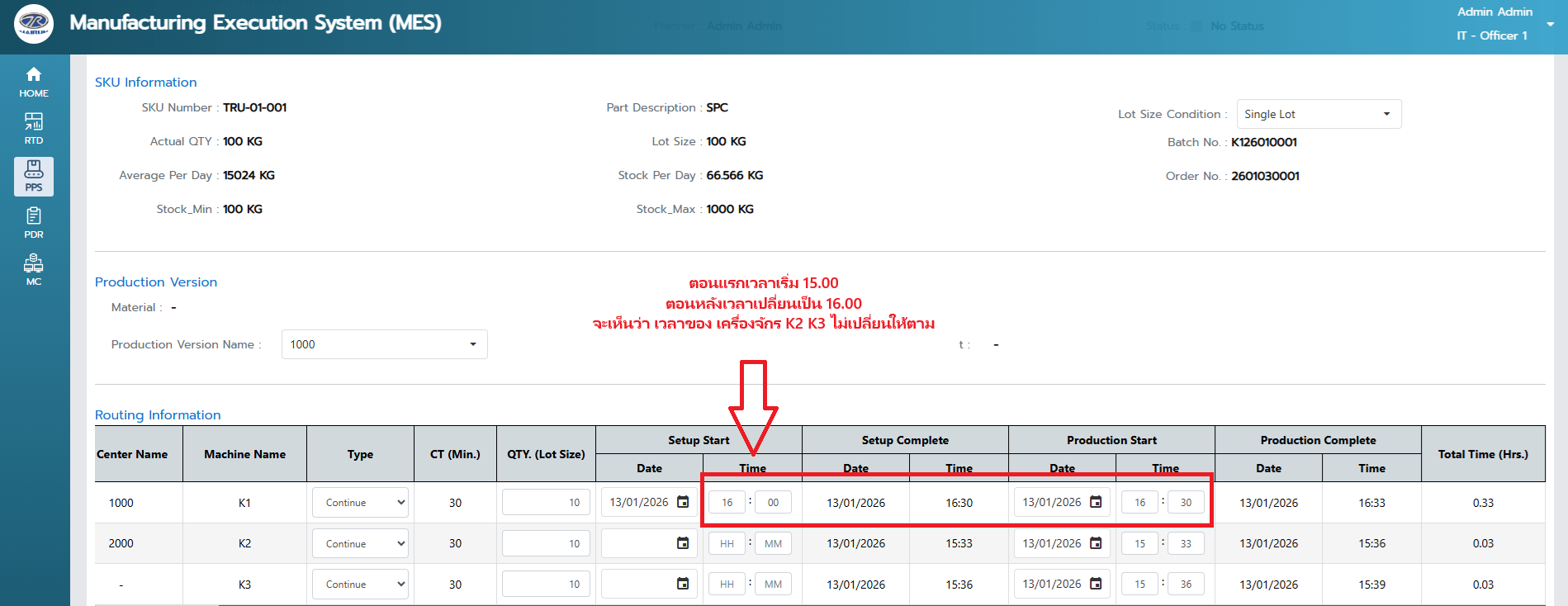This screenshot has height=606, width=1568.
Task: Change the K1 row Type dropdown
Action: [x=360, y=502]
